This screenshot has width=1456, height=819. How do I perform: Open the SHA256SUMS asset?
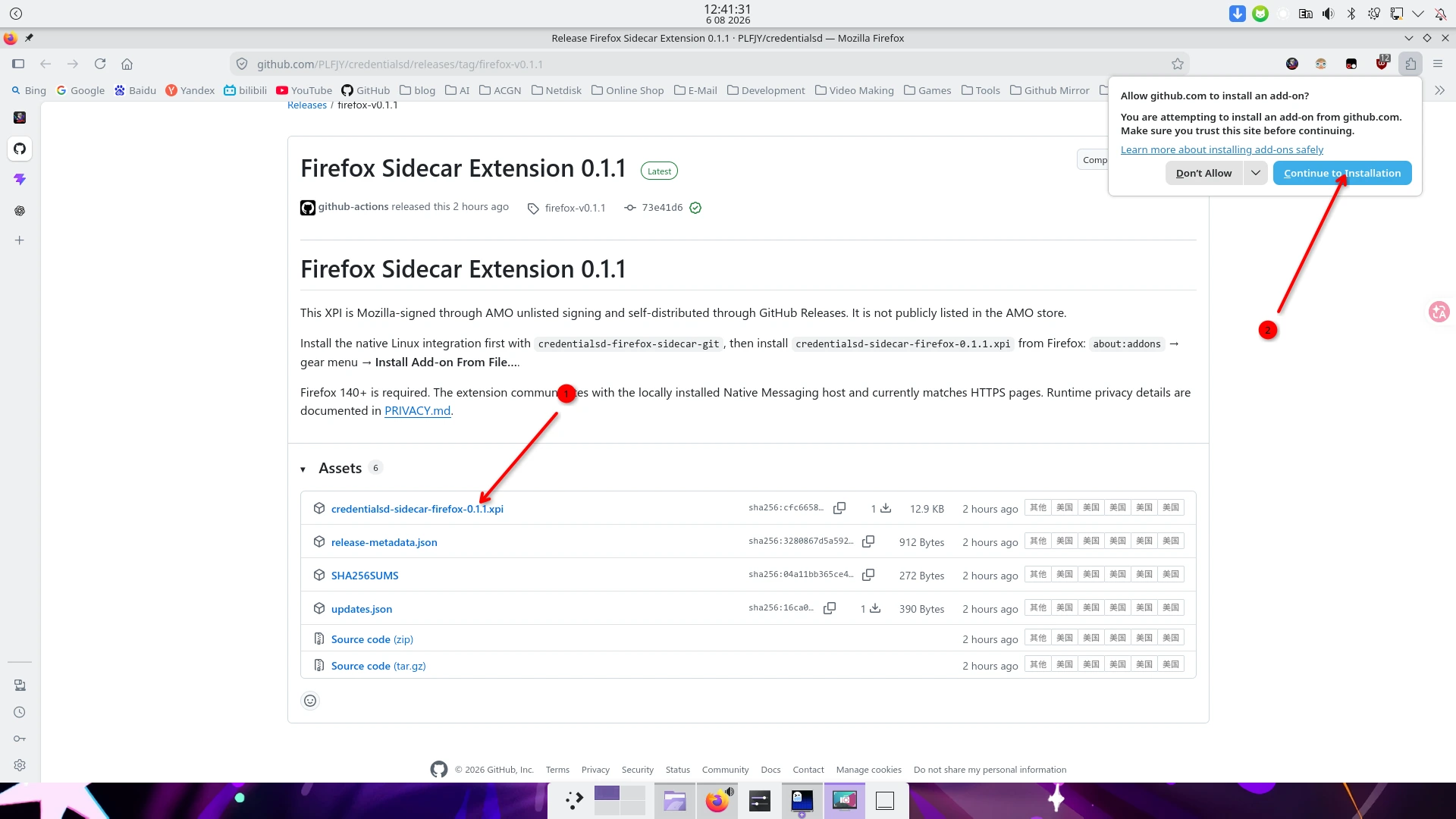click(x=365, y=576)
